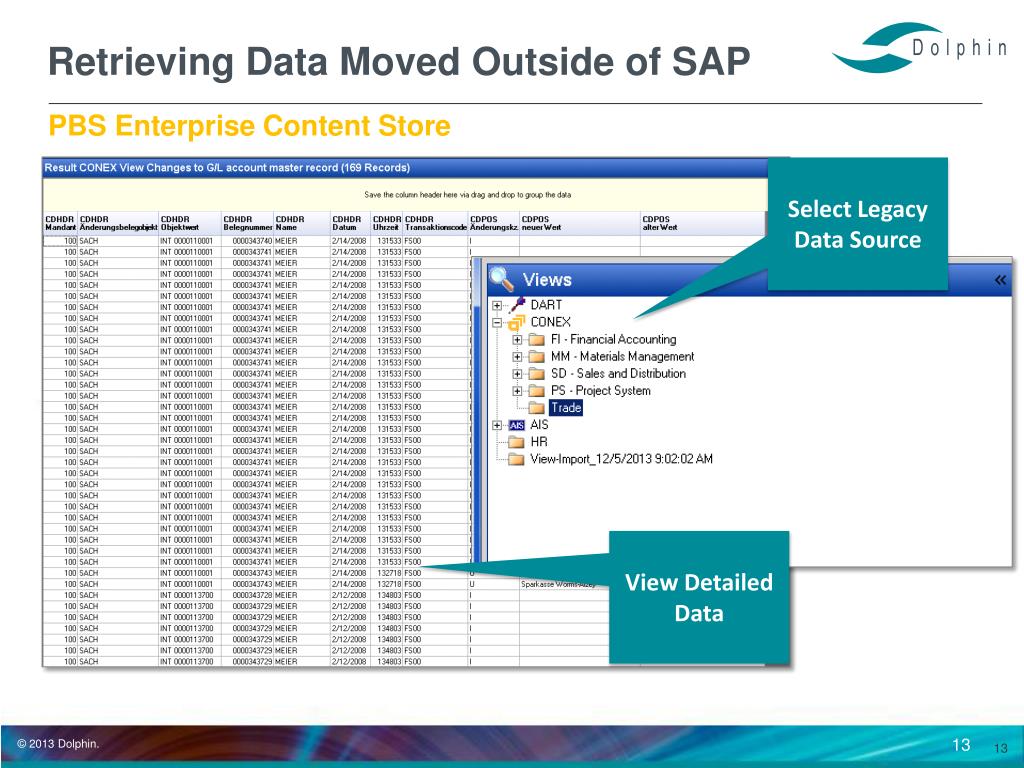Screen dimensions: 1024x768
Task: Select View-Import_12/5/2013 9:02:02 AM entry
Action: click(x=621, y=458)
